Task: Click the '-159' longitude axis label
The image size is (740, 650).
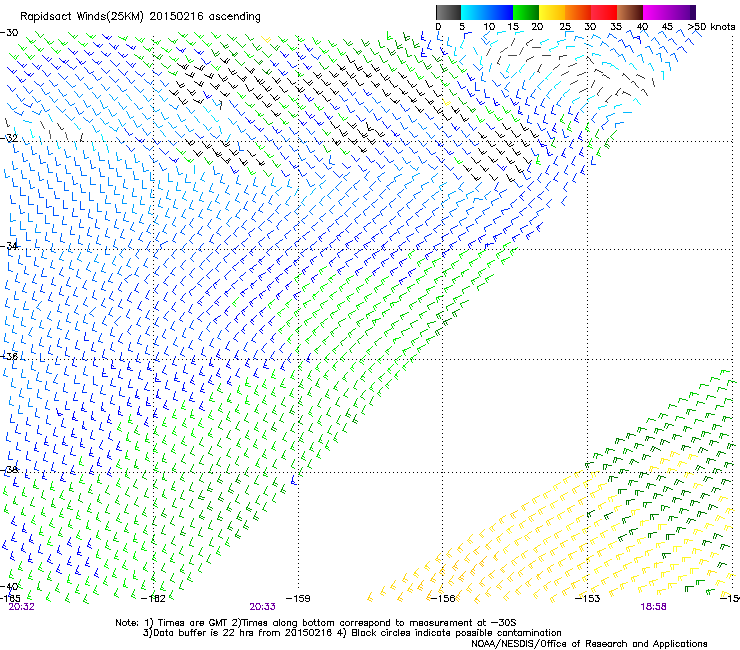Action: point(298,599)
